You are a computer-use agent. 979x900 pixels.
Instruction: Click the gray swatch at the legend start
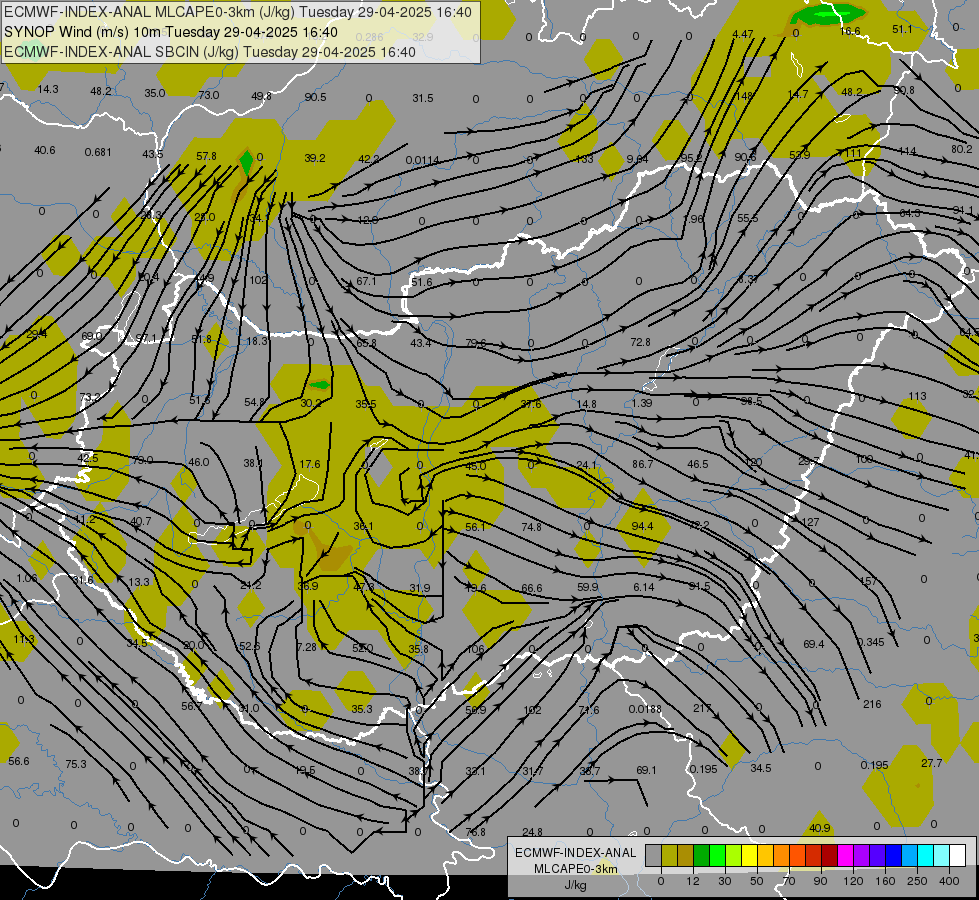coord(654,856)
